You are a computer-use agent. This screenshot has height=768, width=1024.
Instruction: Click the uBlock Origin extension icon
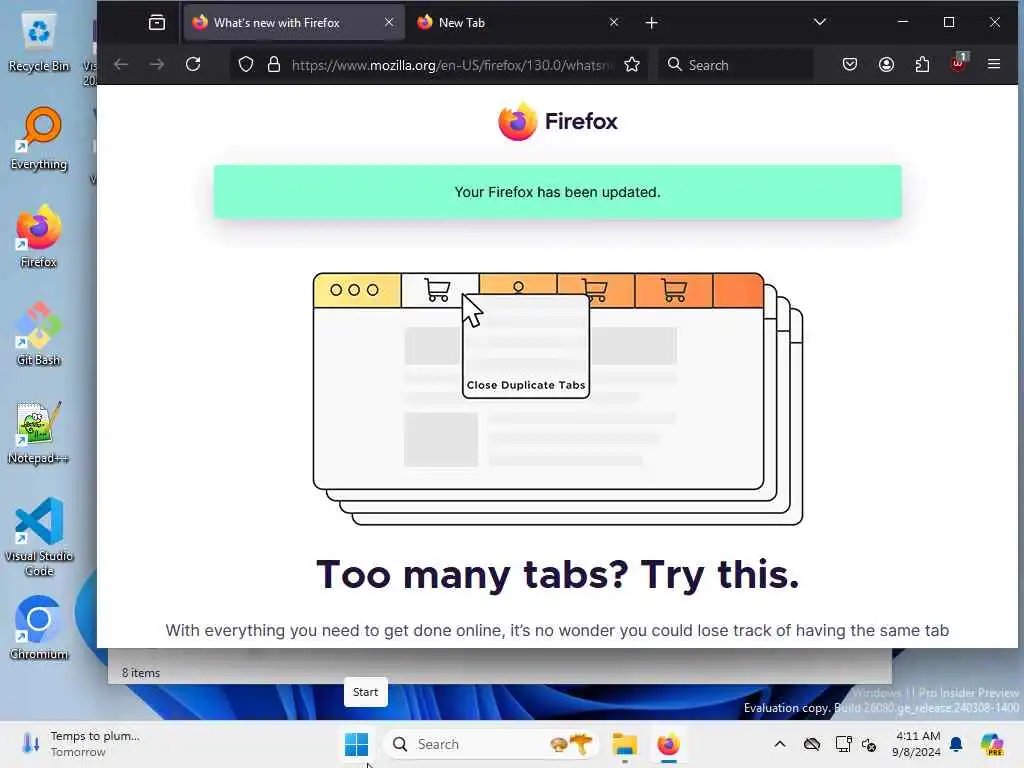pos(959,63)
